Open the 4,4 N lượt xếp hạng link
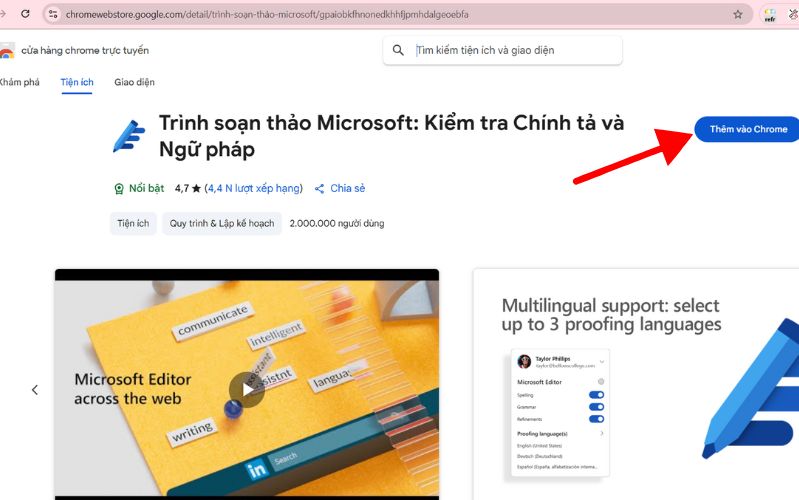This screenshot has width=799, height=500. tap(254, 188)
